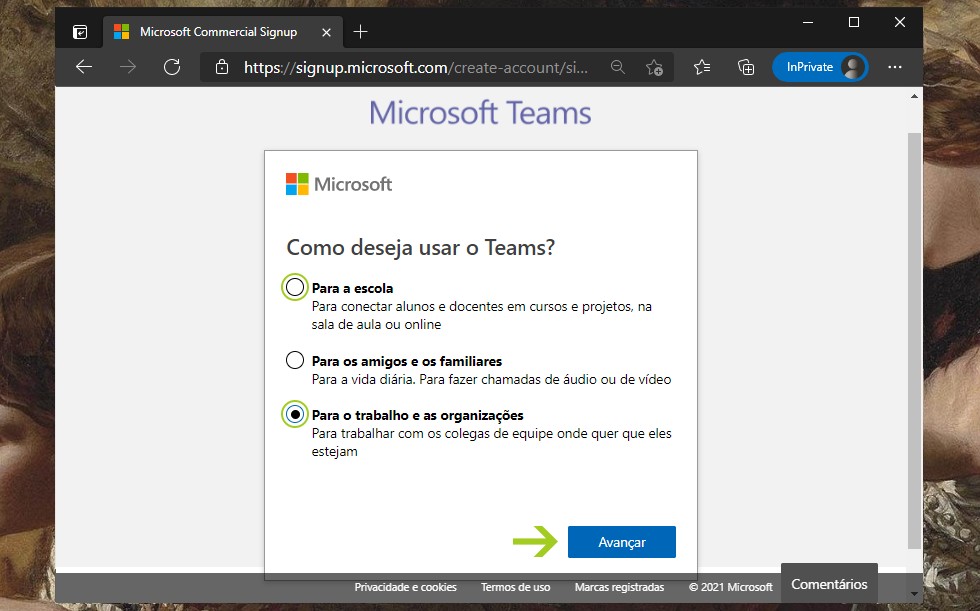The image size is (980, 611).
Task: Click the lock site information icon
Action: pos(222,67)
